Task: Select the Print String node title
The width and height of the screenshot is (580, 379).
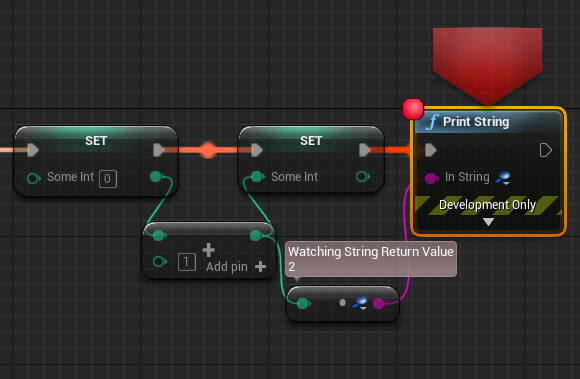Action: (x=476, y=122)
